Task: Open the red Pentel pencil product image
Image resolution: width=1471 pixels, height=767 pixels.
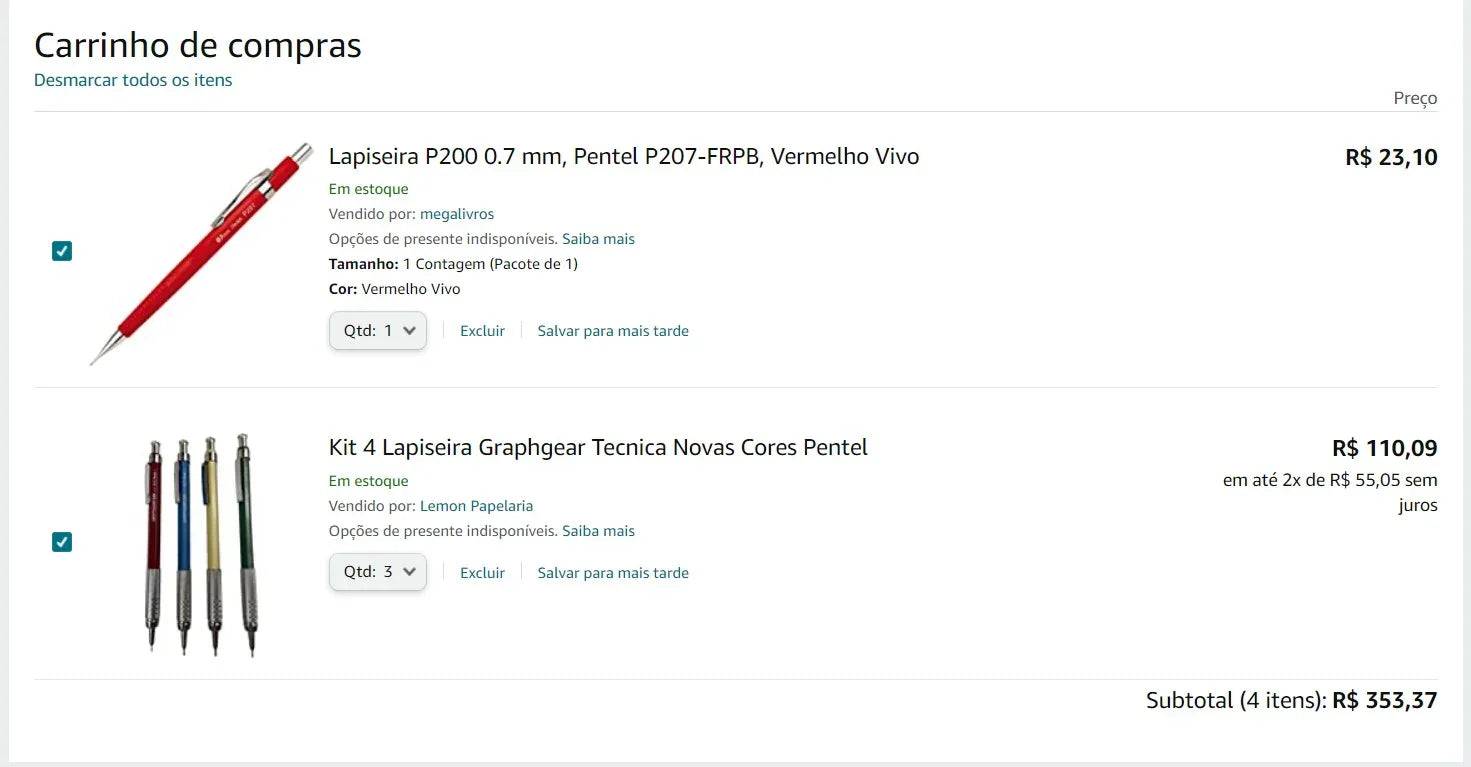Action: point(201,253)
